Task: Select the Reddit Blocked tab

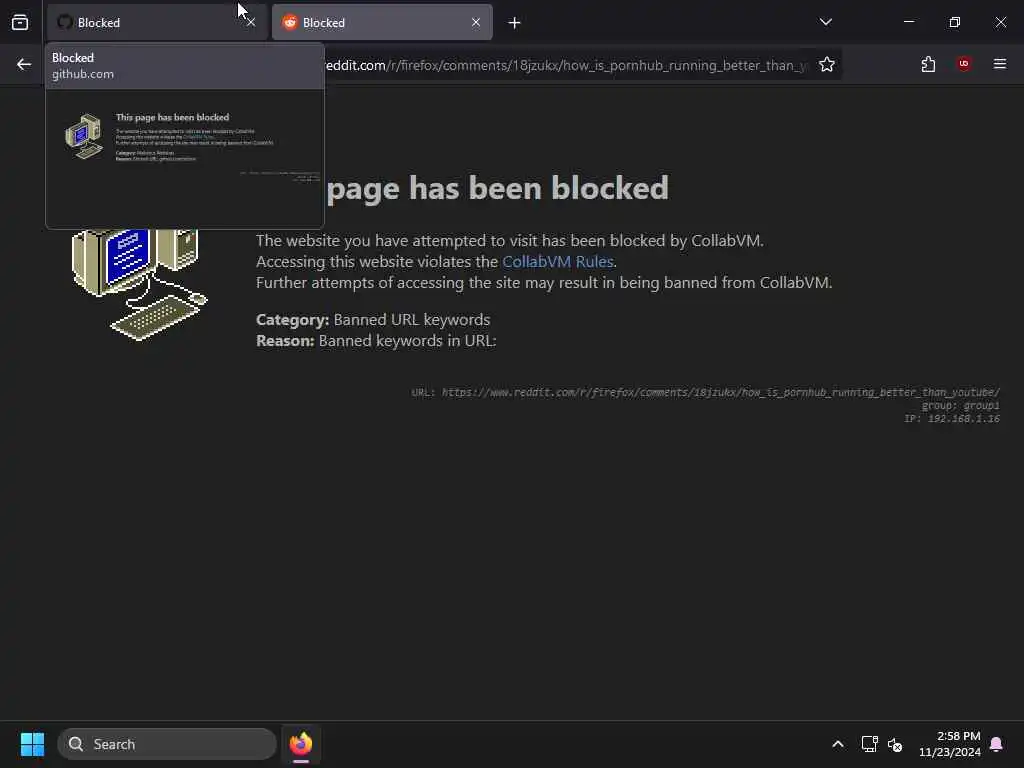Action: (x=382, y=22)
